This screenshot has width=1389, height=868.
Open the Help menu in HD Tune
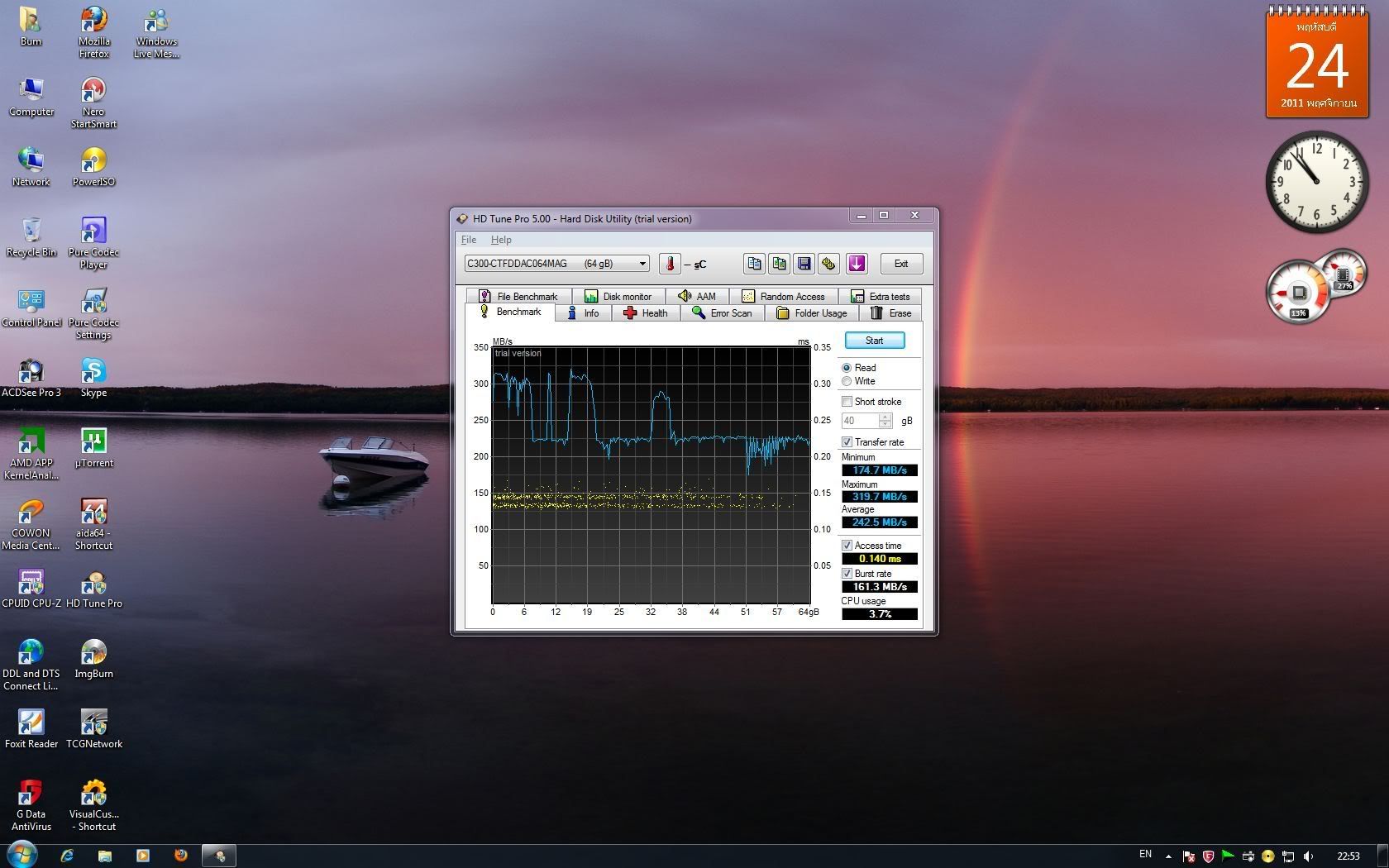click(501, 240)
